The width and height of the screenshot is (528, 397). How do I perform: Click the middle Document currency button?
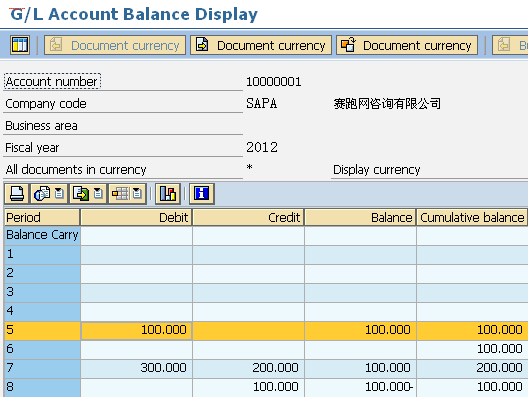click(261, 45)
